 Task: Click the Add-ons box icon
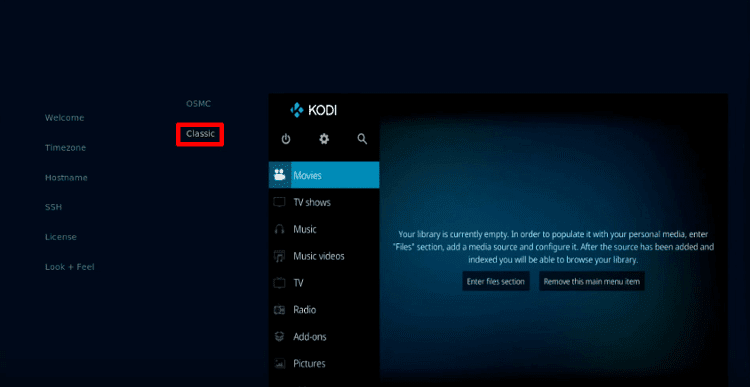coord(279,337)
